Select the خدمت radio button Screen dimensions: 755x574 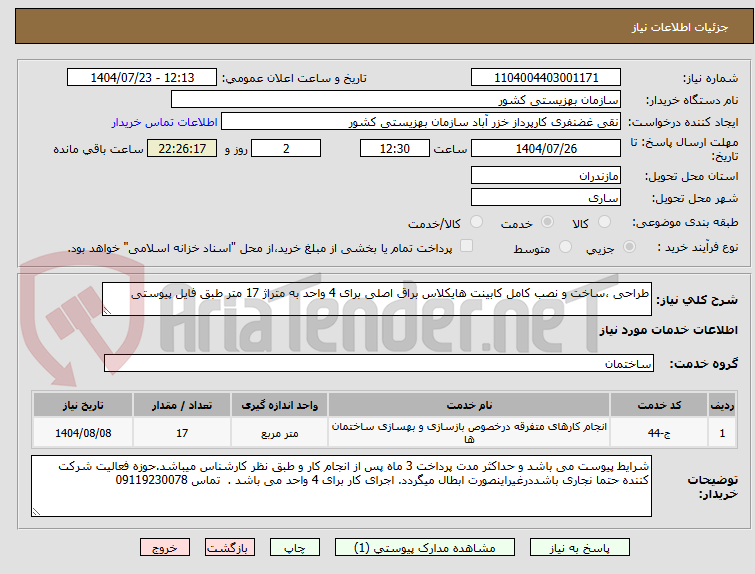[x=547, y=222]
